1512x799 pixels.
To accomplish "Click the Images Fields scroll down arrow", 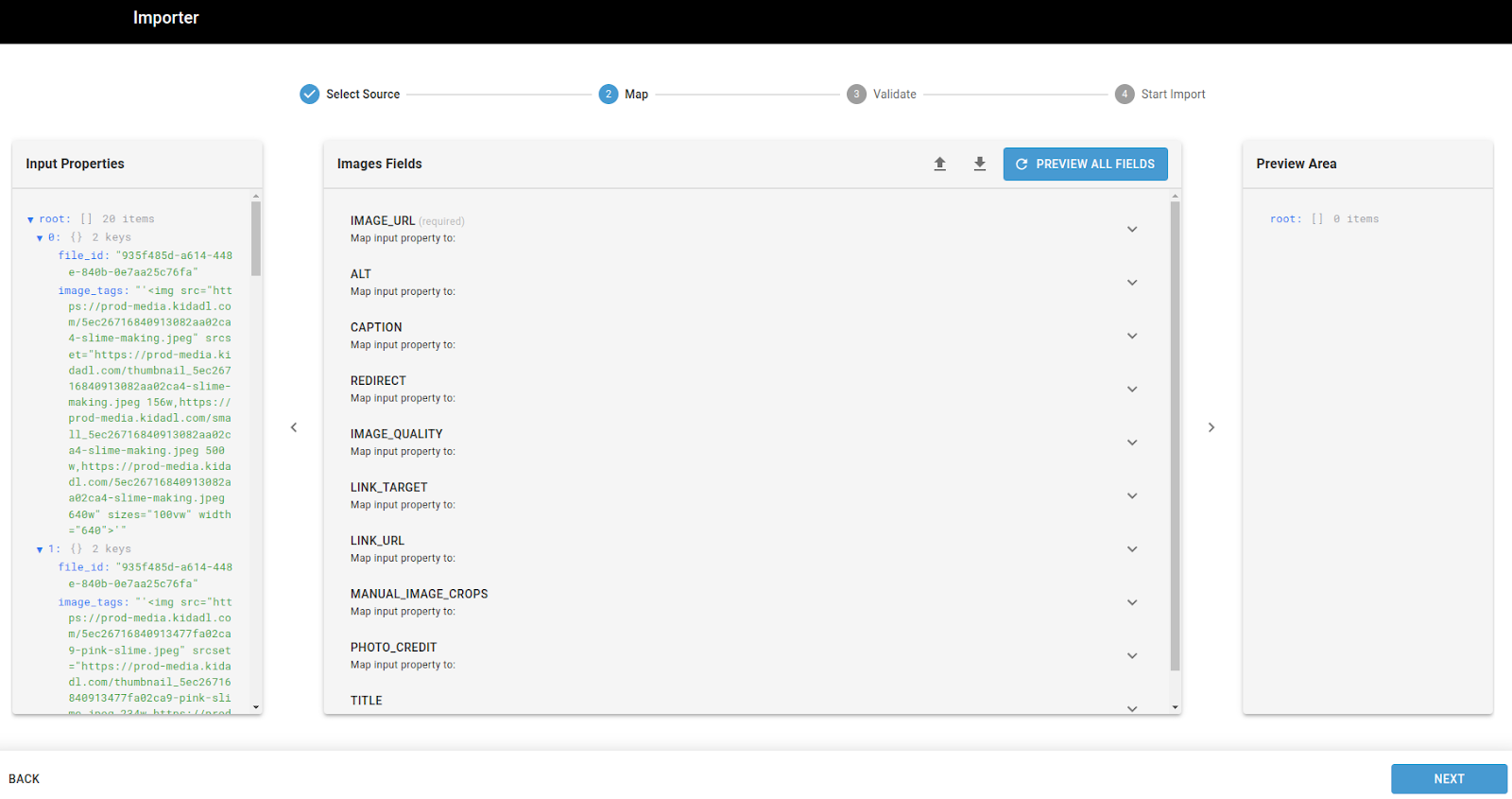I will [x=1176, y=707].
